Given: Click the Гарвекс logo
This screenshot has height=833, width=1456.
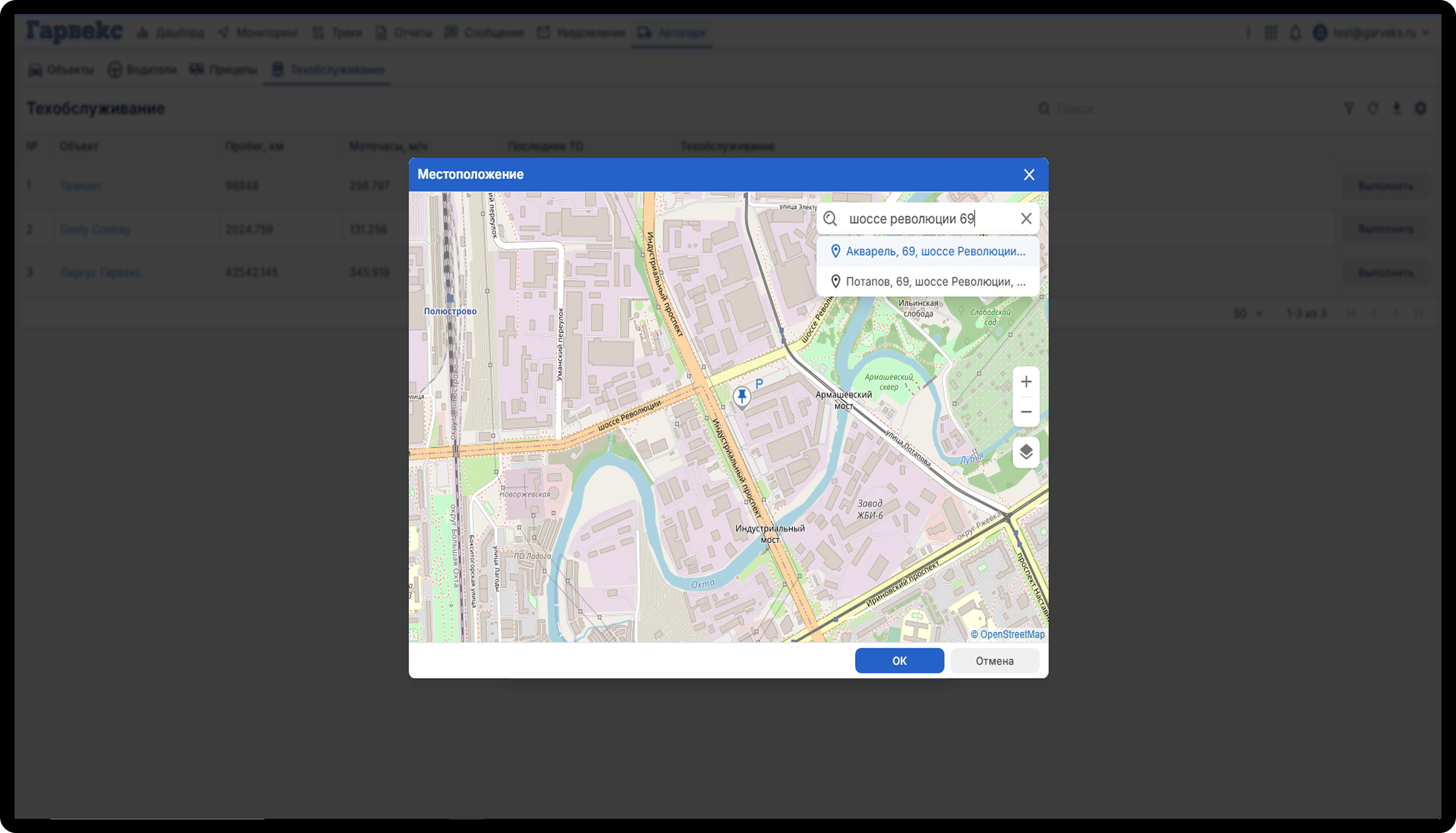Looking at the screenshot, I should pos(74,31).
